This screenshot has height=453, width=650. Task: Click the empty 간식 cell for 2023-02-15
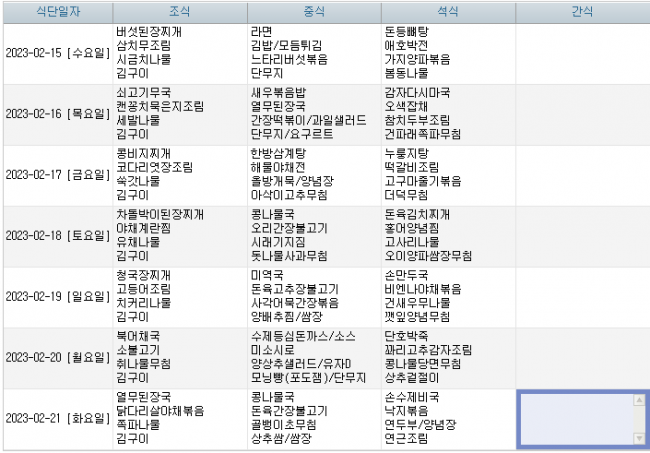580,53
